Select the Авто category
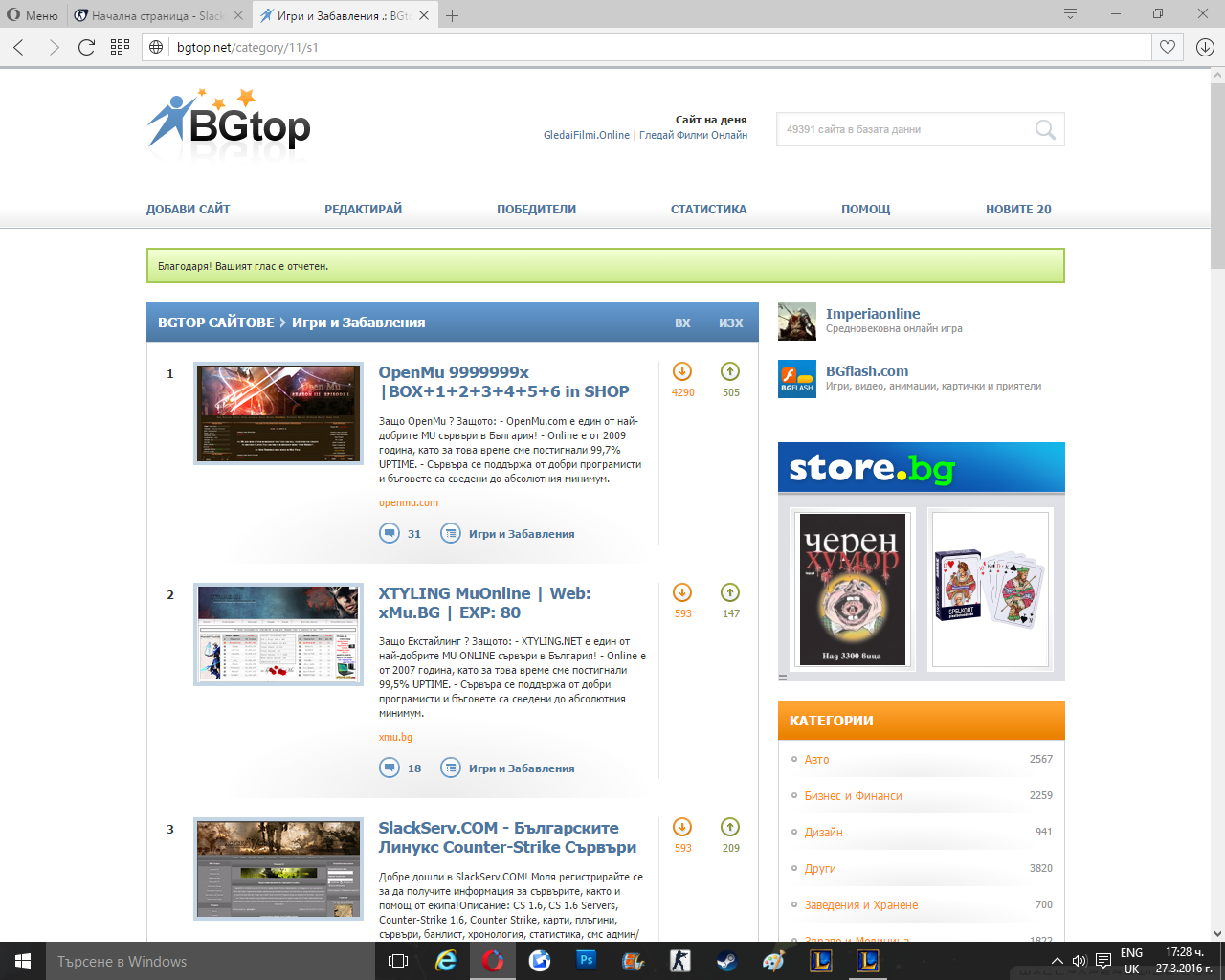 pos(816,759)
